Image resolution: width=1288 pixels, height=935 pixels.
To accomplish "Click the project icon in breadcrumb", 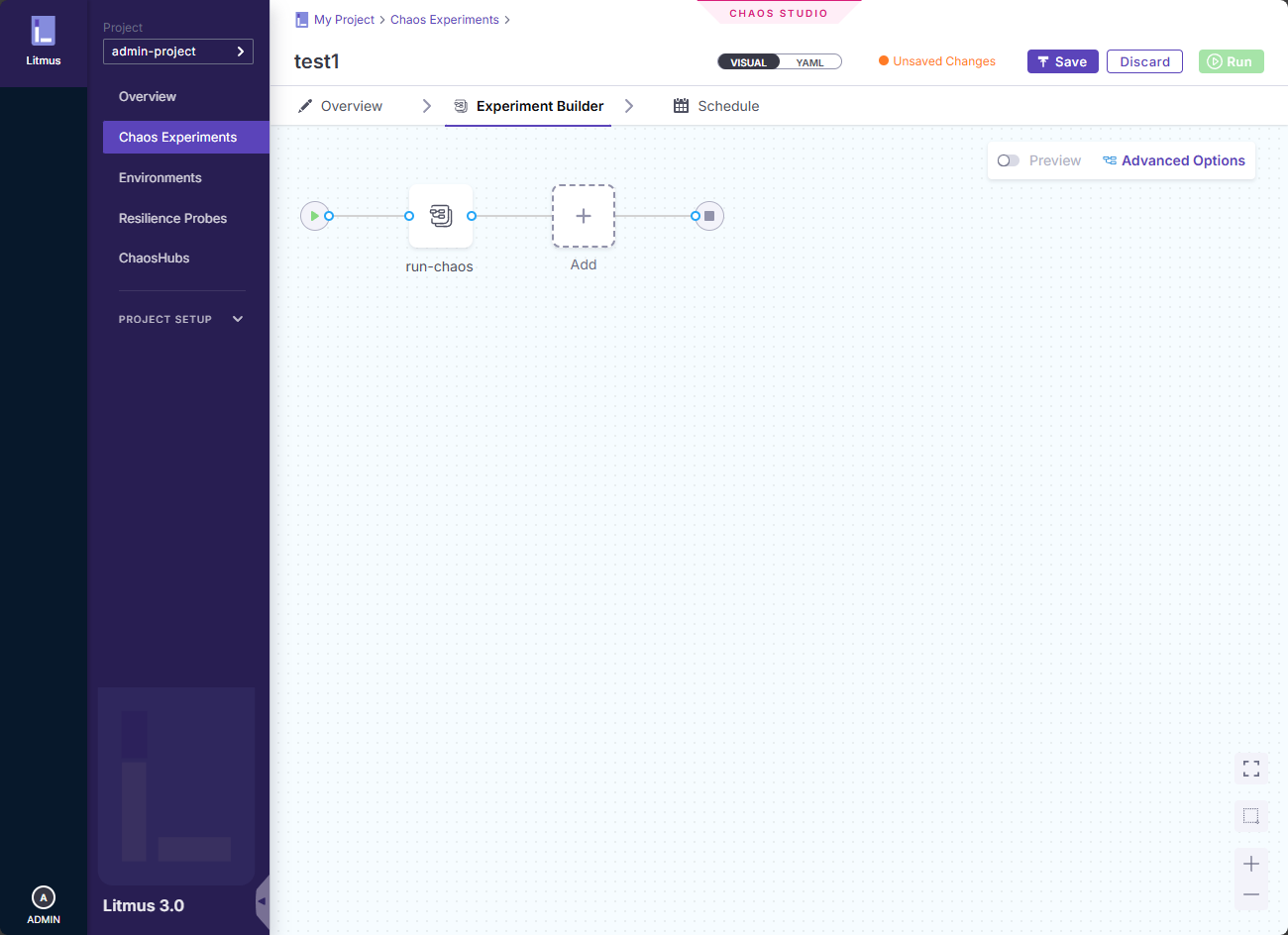I will pyautogui.click(x=302, y=20).
